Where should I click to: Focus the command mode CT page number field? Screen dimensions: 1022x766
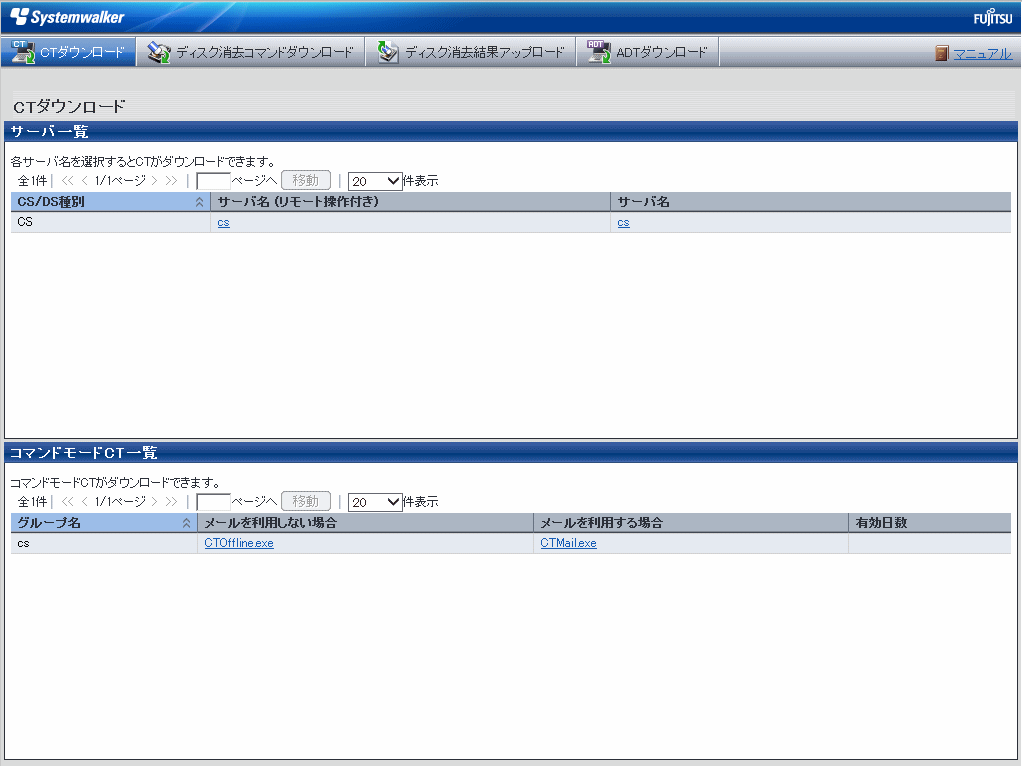click(x=213, y=502)
